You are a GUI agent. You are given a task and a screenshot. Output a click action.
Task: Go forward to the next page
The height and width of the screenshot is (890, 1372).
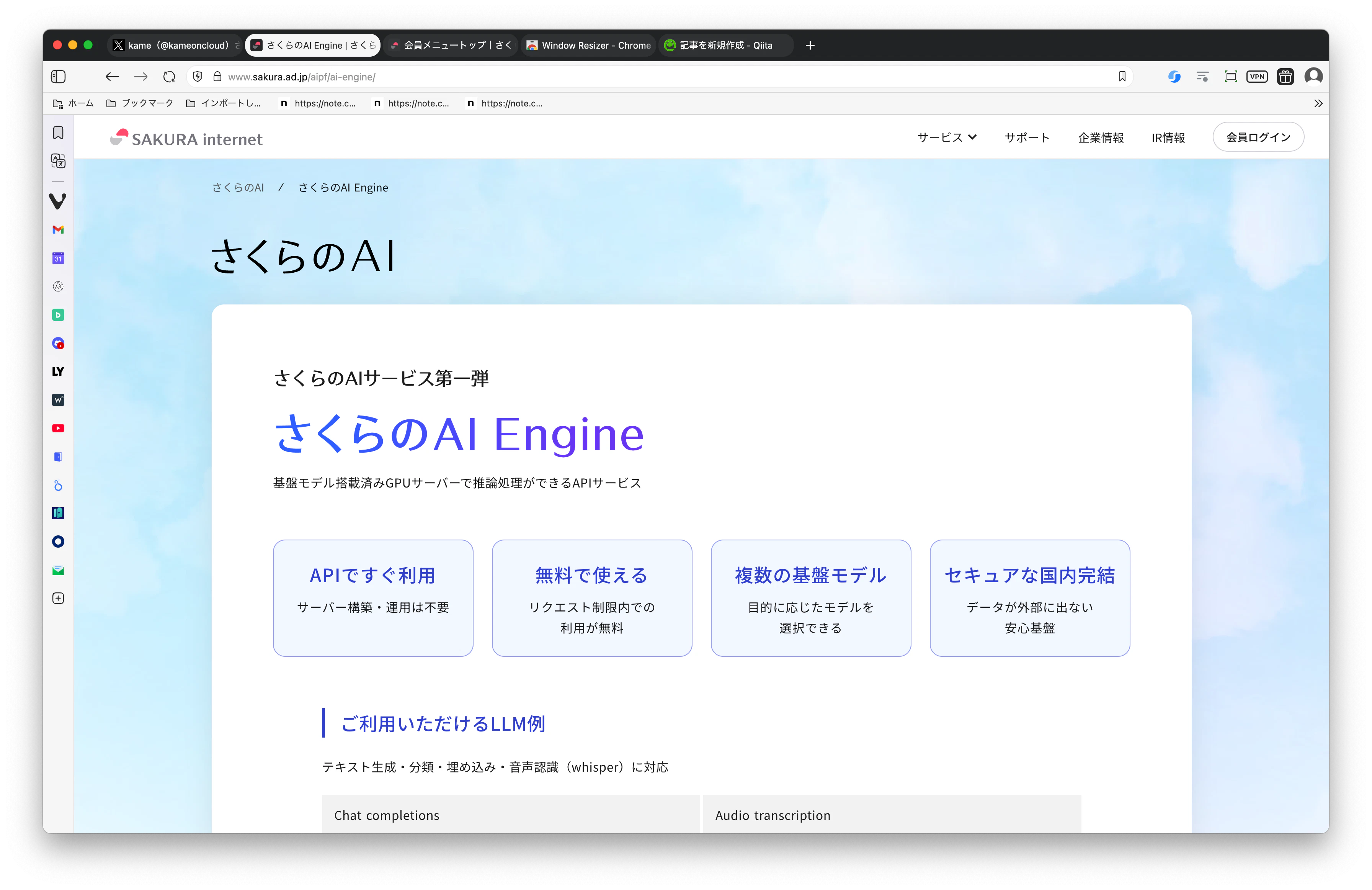click(140, 77)
